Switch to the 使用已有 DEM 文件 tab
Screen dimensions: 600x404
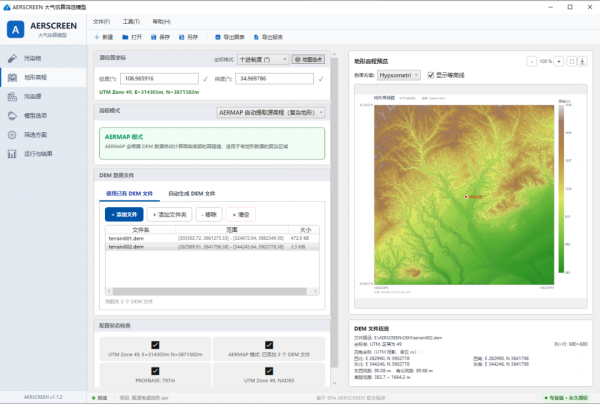tap(129, 194)
